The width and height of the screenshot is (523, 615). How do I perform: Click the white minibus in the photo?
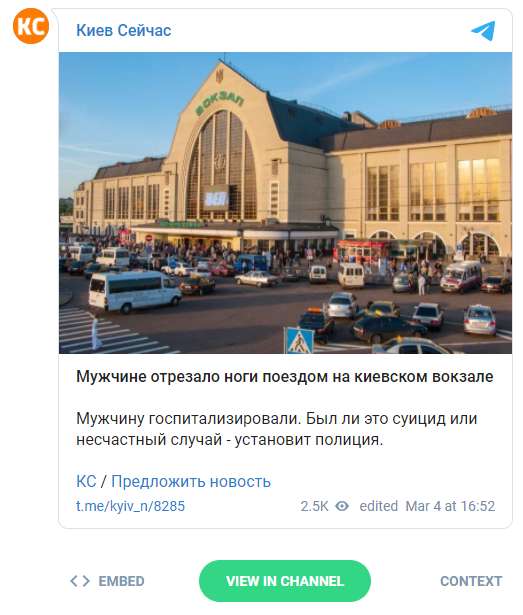[135, 291]
